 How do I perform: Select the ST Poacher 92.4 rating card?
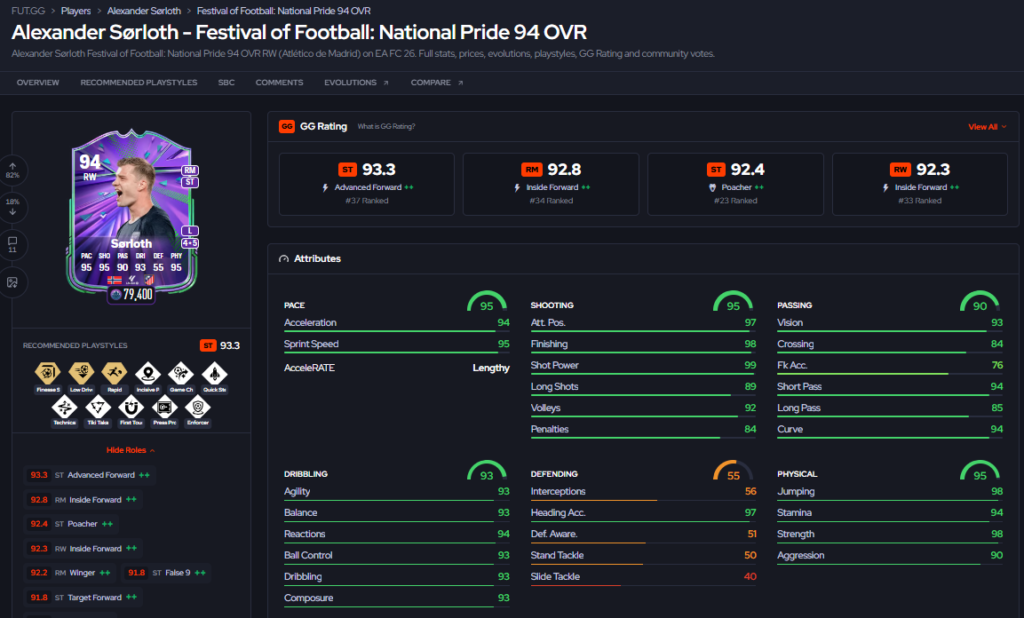(x=735, y=184)
